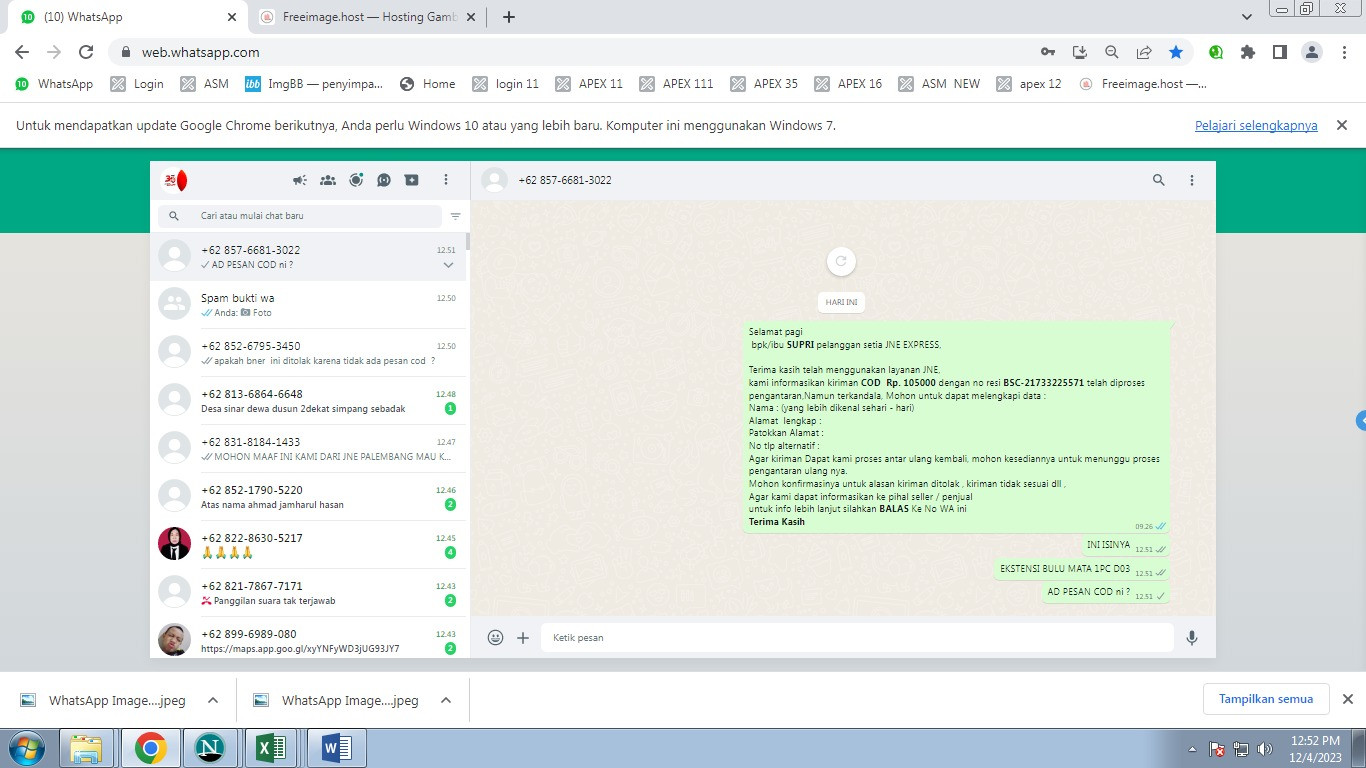Image resolution: width=1366 pixels, height=768 pixels.
Task: Open the chat with +62 831-8184-1433
Action: coord(308,448)
